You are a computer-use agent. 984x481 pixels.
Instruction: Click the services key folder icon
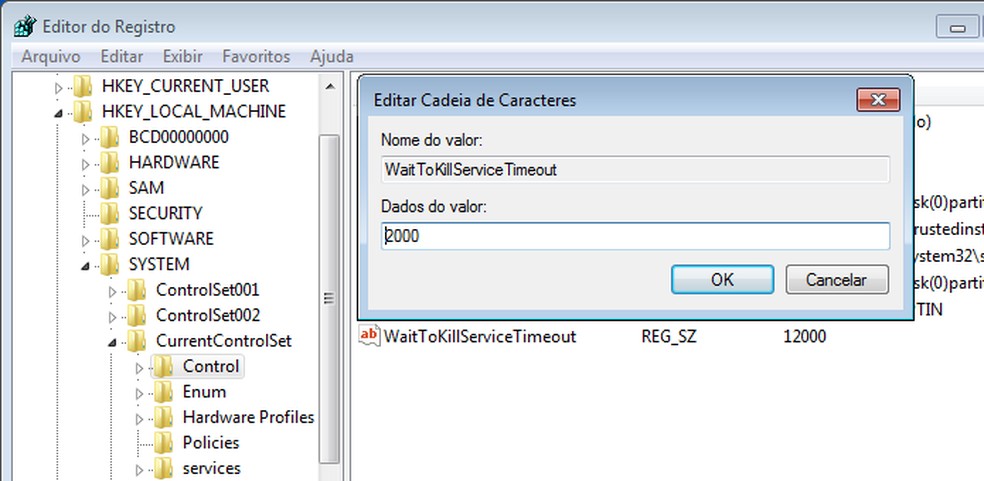pos(165,468)
